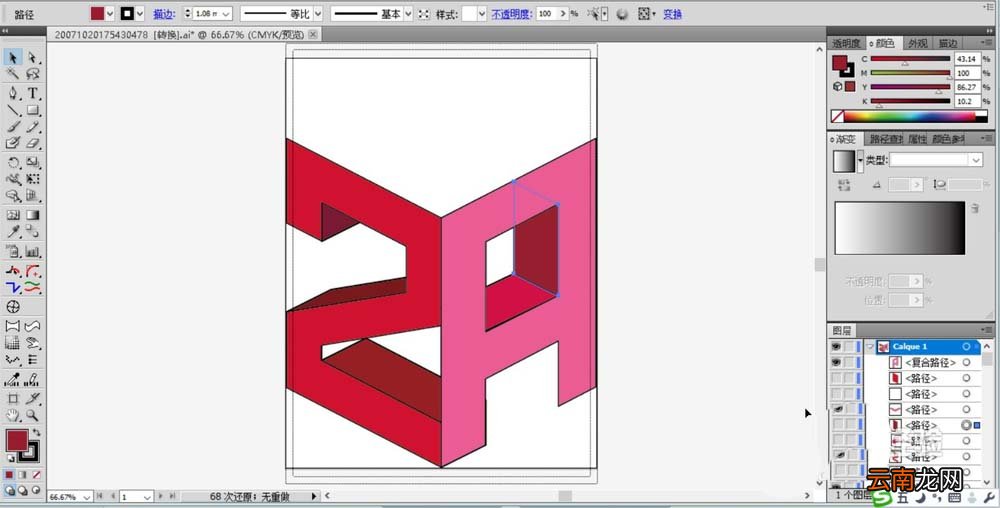Screen dimensions: 1000x508
Task: Select the Scale tool
Action: 33,163
